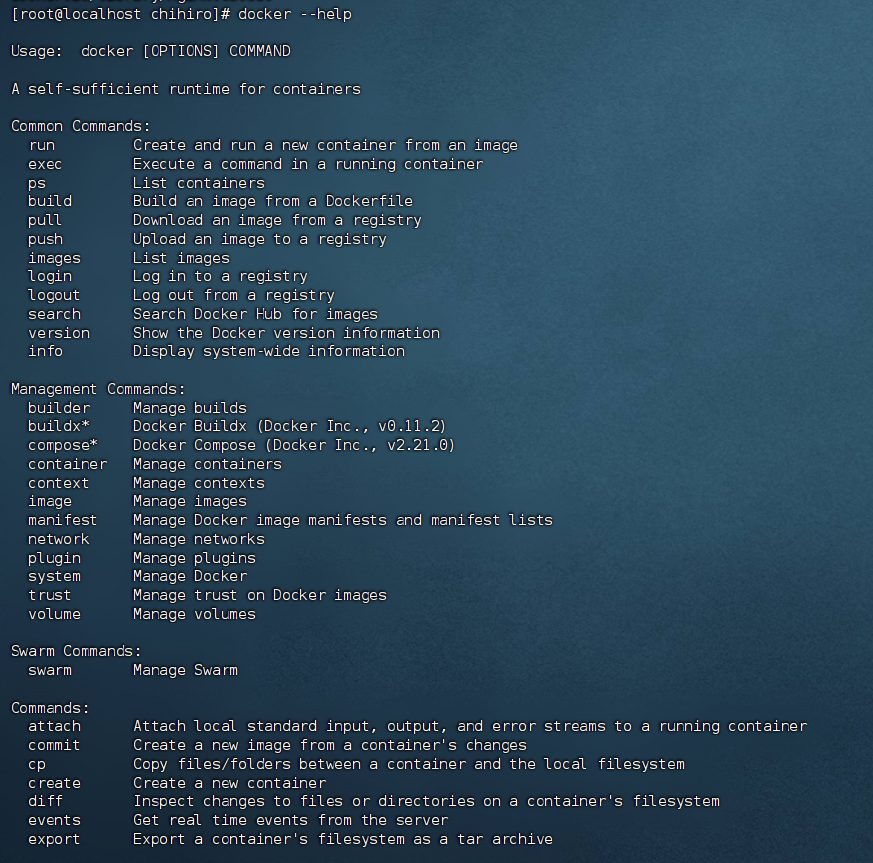The image size is (873, 863).
Task: Select the 'buildx*' management command
Action: tap(59, 426)
